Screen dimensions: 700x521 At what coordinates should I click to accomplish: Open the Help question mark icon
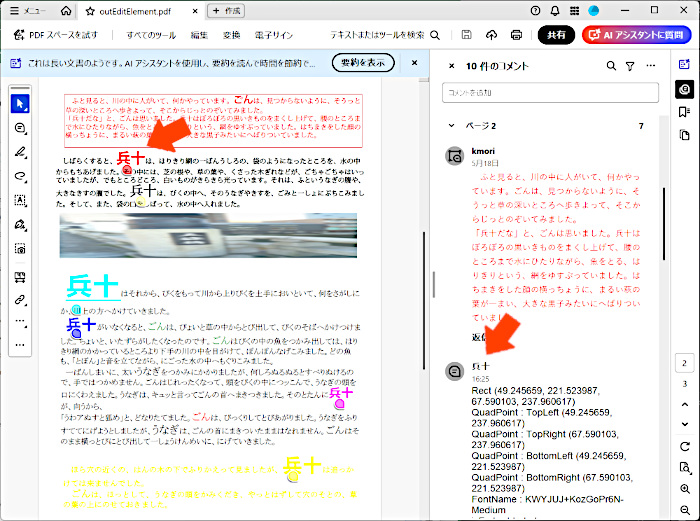[x=535, y=11]
